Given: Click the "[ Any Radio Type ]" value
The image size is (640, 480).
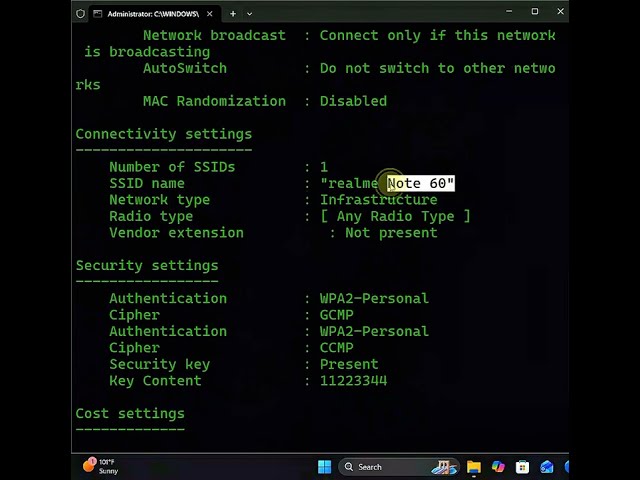Looking at the screenshot, I should click(395, 216).
